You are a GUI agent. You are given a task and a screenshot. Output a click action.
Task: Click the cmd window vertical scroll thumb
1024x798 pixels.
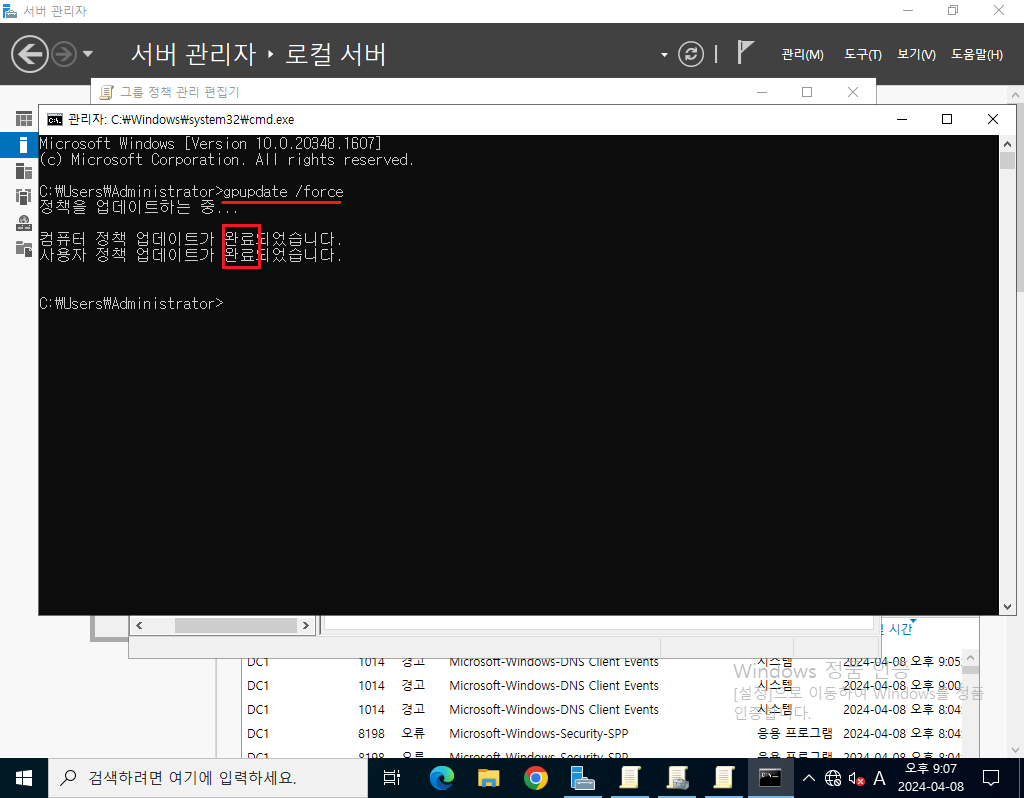pos(1007,161)
